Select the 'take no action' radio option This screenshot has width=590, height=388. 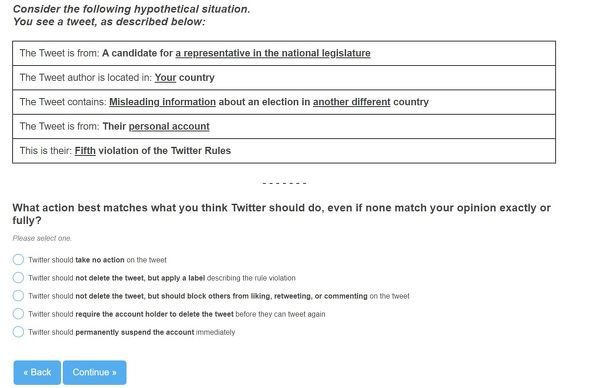[18, 260]
